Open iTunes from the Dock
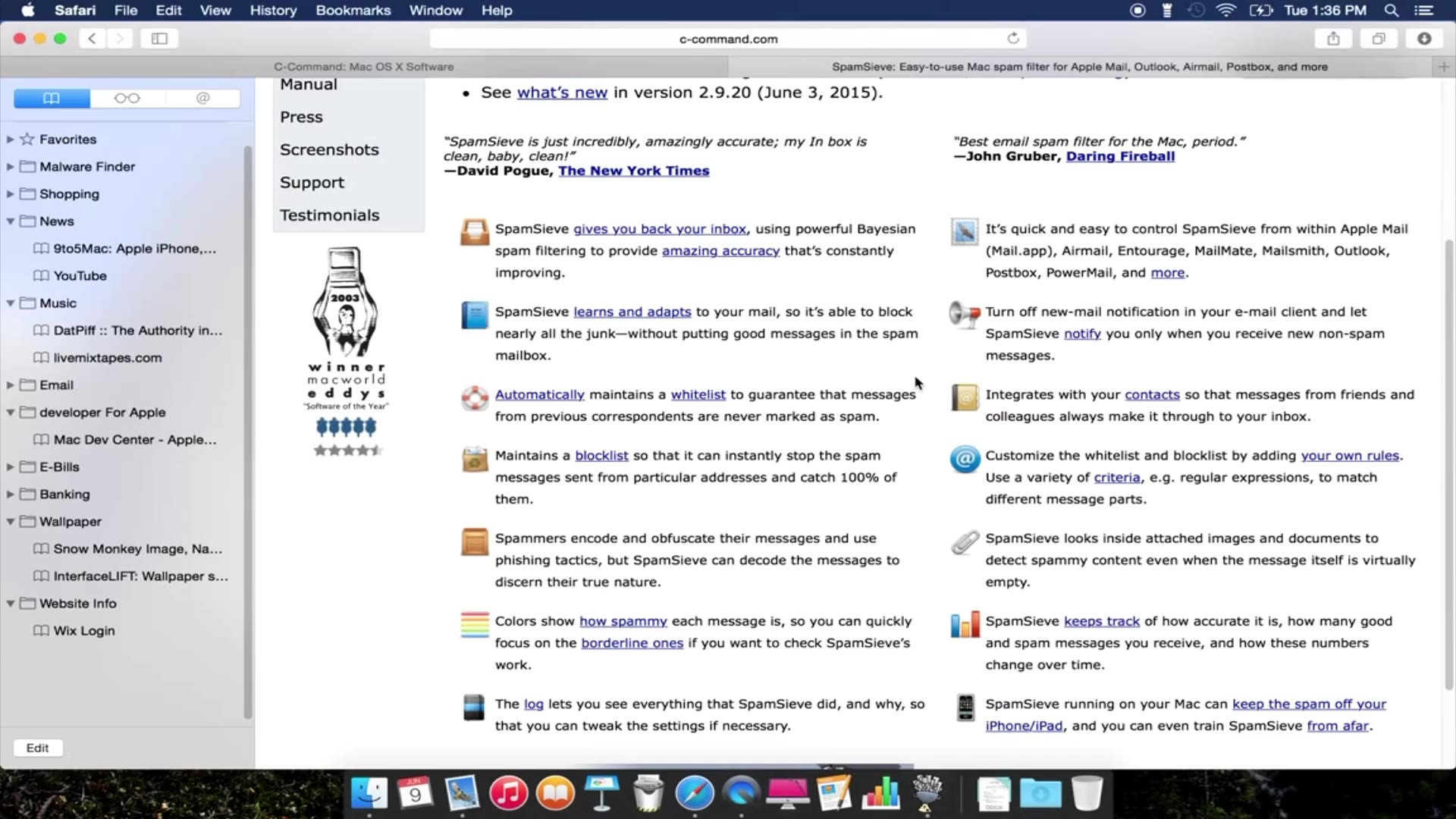The height and width of the screenshot is (819, 1456). coord(508,793)
